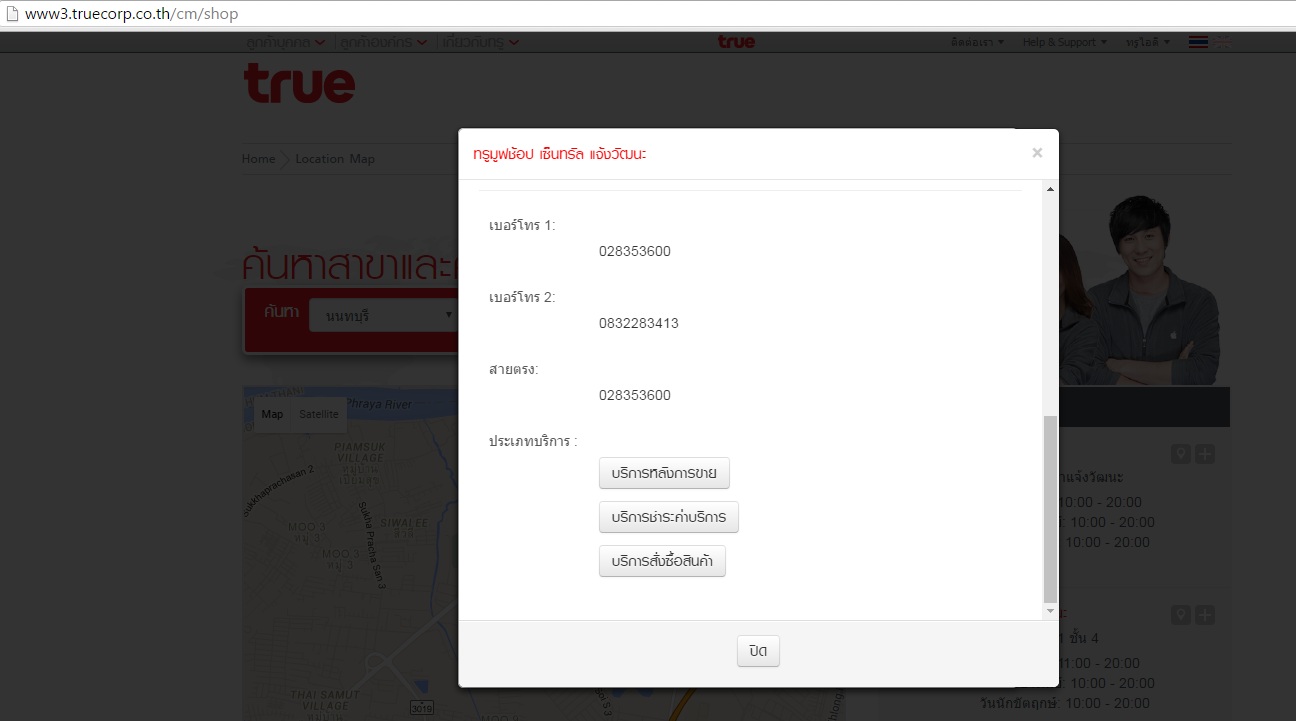Click the บริการสั่งซื้อสินค้า service button
Viewport: 1296px width, 721px height.
point(662,562)
